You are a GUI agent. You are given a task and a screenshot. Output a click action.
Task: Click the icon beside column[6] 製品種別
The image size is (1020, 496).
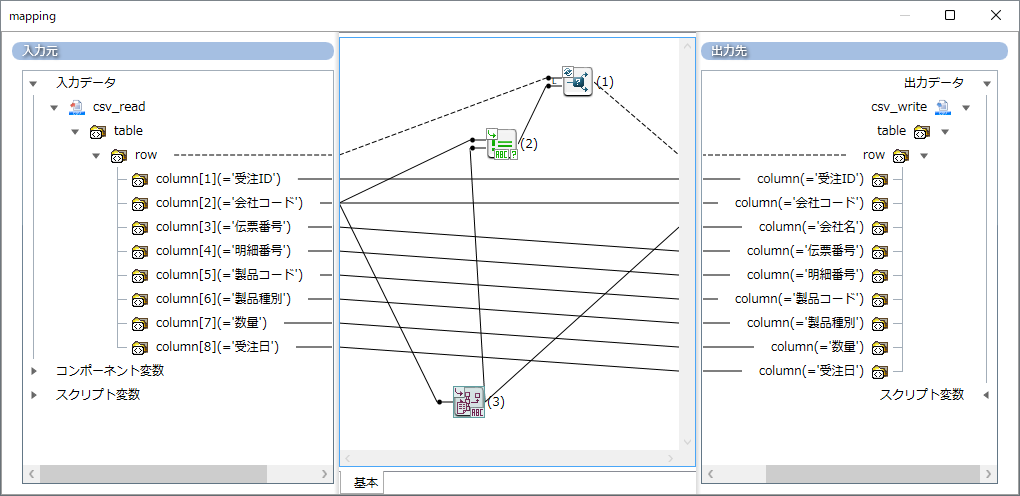[139, 300]
